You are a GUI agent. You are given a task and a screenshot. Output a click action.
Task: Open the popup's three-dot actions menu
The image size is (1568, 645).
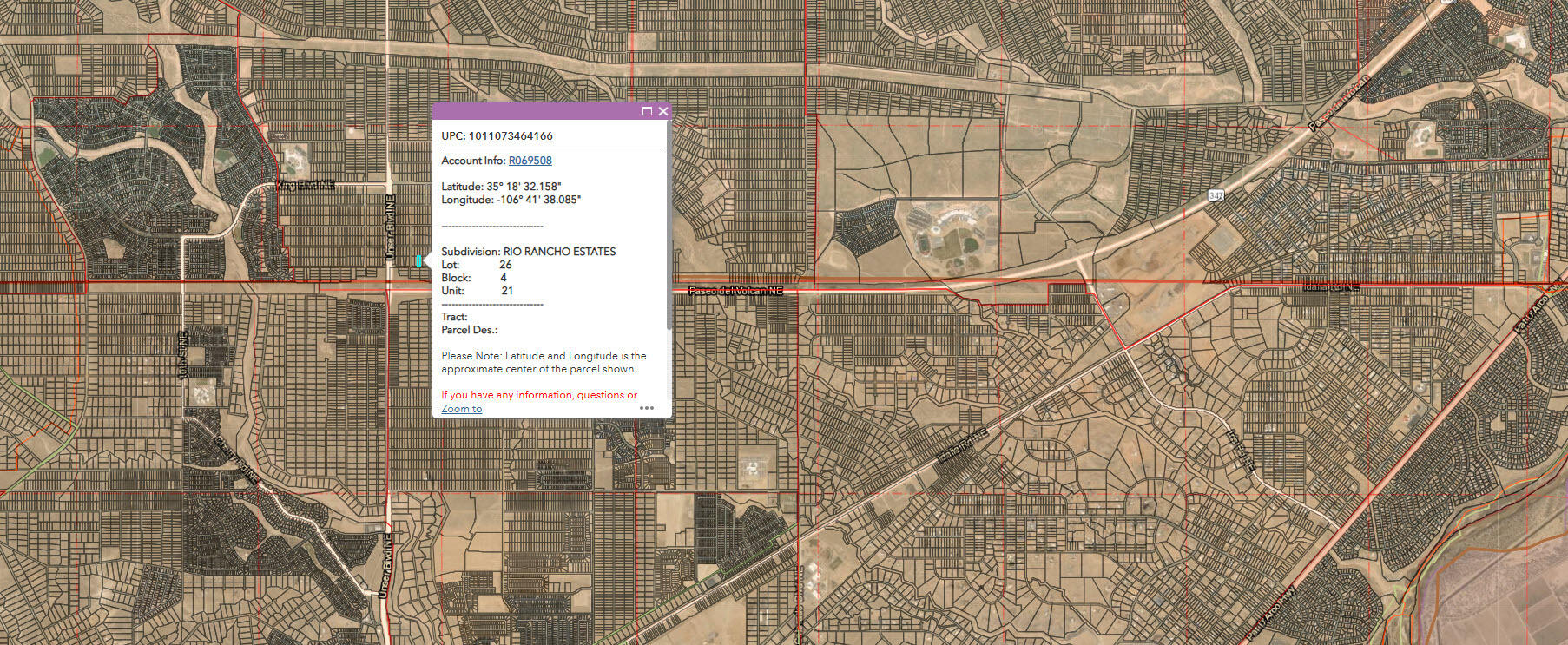[647, 407]
